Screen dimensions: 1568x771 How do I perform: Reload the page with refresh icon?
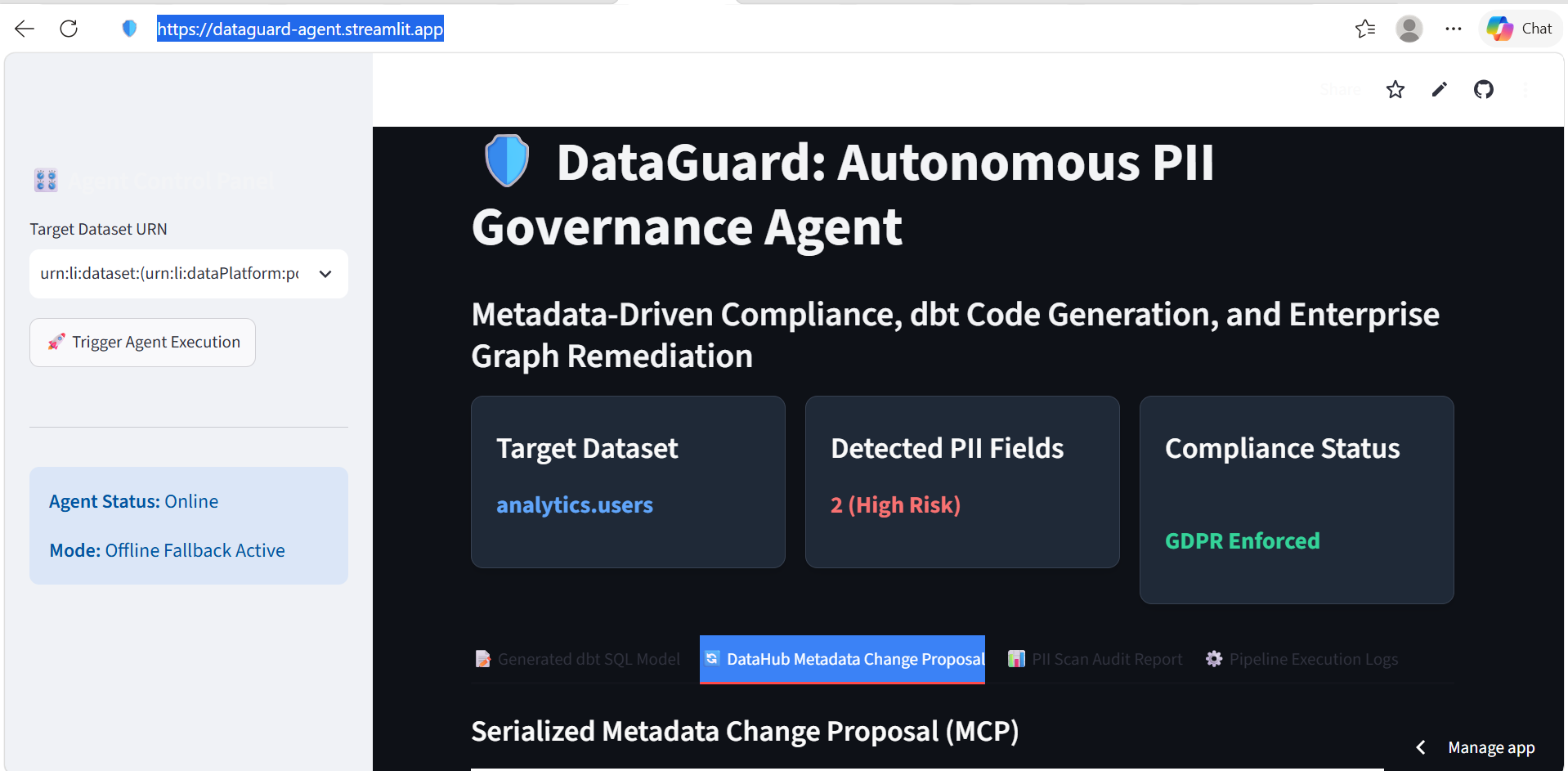pyautogui.click(x=69, y=29)
